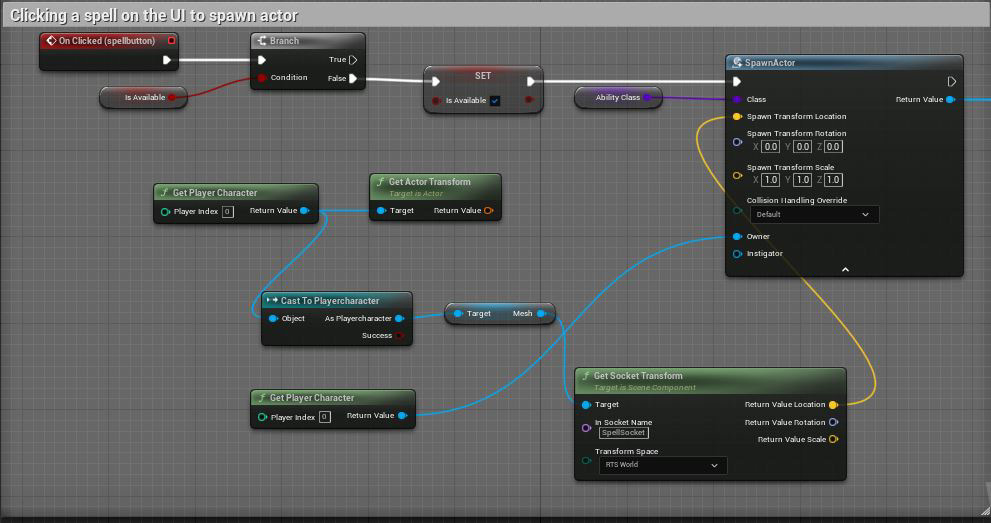Click the Branch node input exec pin
The image size is (991, 523).
click(x=262, y=60)
